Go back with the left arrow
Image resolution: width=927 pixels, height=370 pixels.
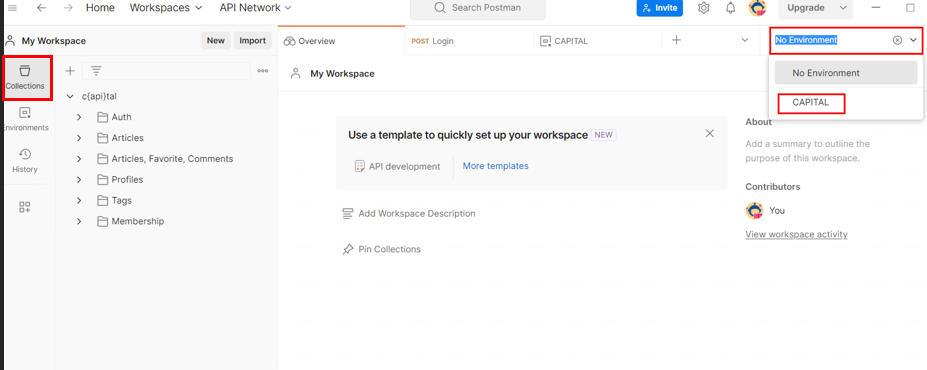click(41, 8)
